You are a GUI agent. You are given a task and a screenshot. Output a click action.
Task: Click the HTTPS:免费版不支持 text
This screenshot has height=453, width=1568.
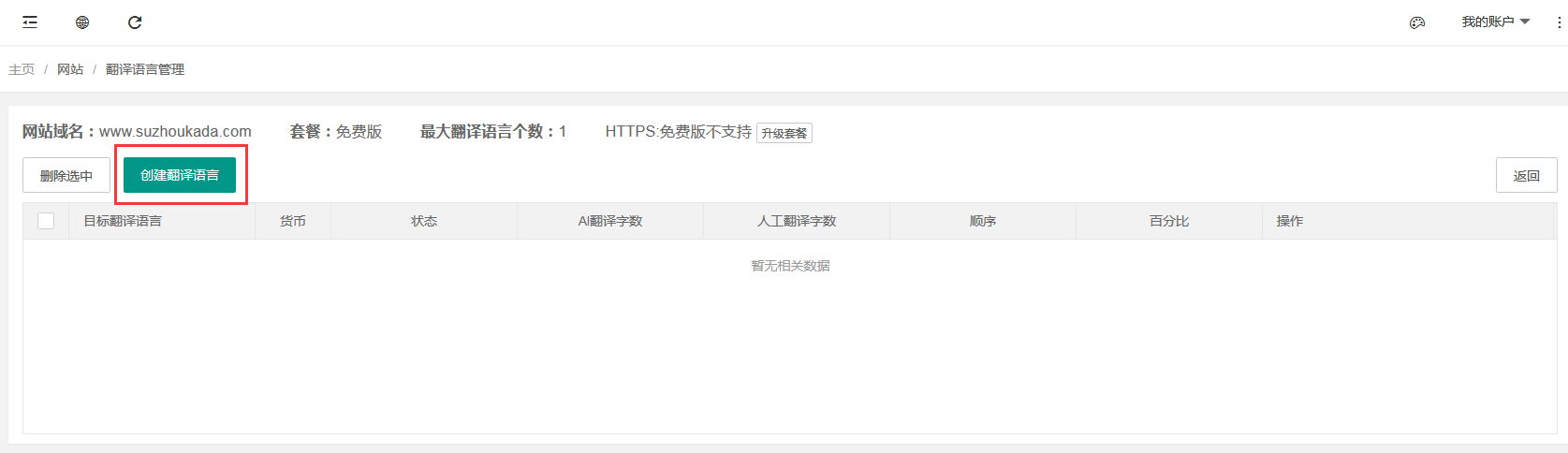[x=678, y=132]
